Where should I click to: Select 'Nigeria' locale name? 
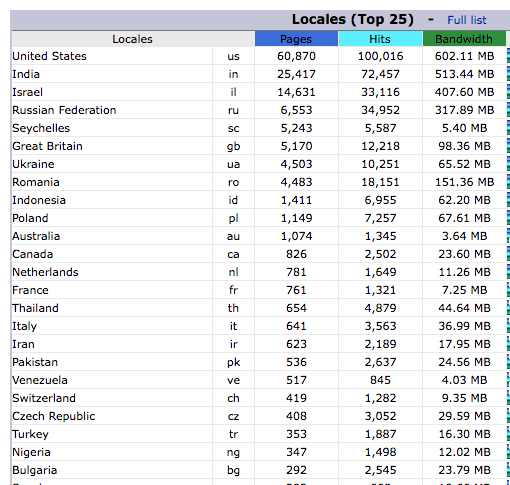[x=31, y=452]
